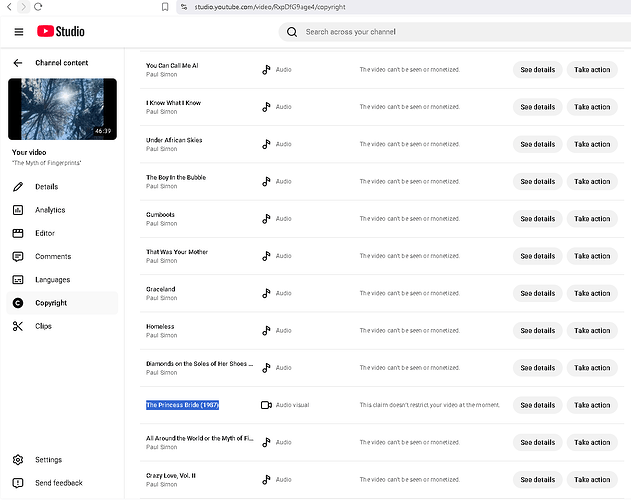The width and height of the screenshot is (631, 500).
Task: Click the back arrow beside Channel content
Action: tap(18, 63)
